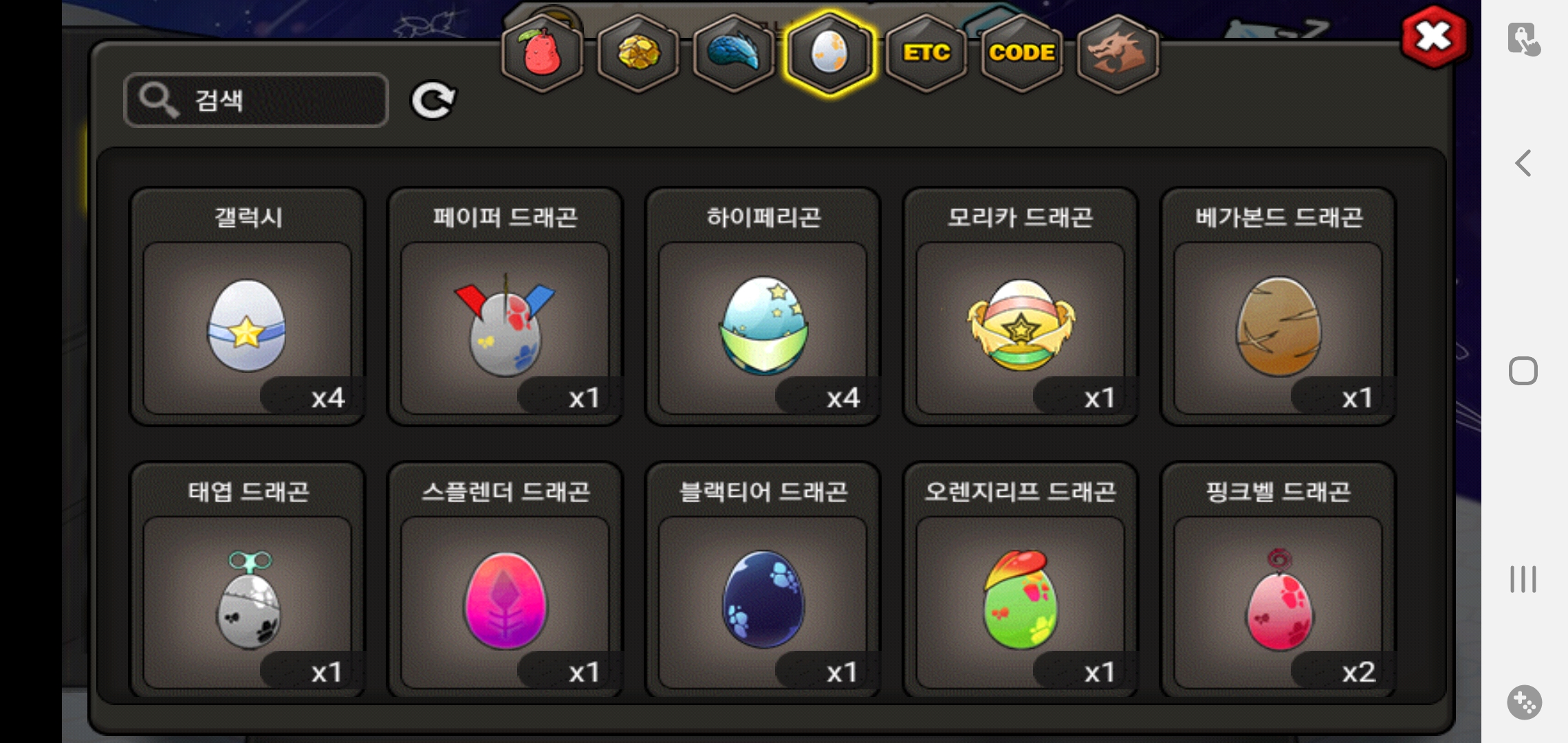Close the inventory with red X
This screenshot has width=1568, height=743.
pyautogui.click(x=1433, y=37)
